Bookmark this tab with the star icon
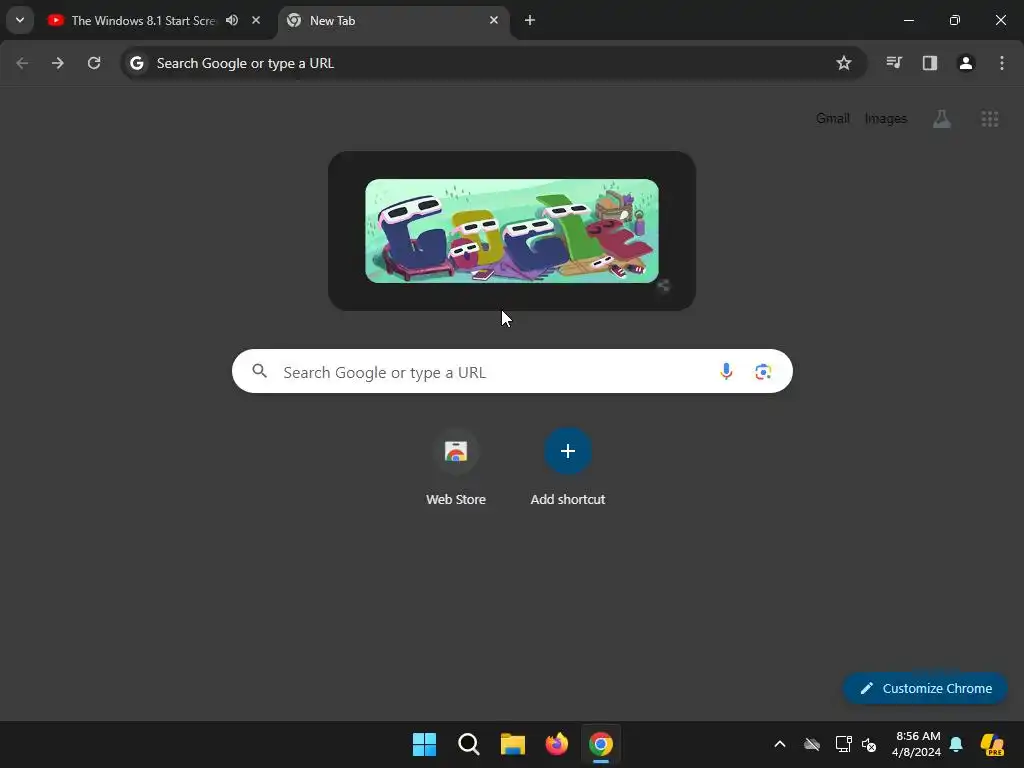Viewport: 1024px width, 768px height. tap(844, 63)
